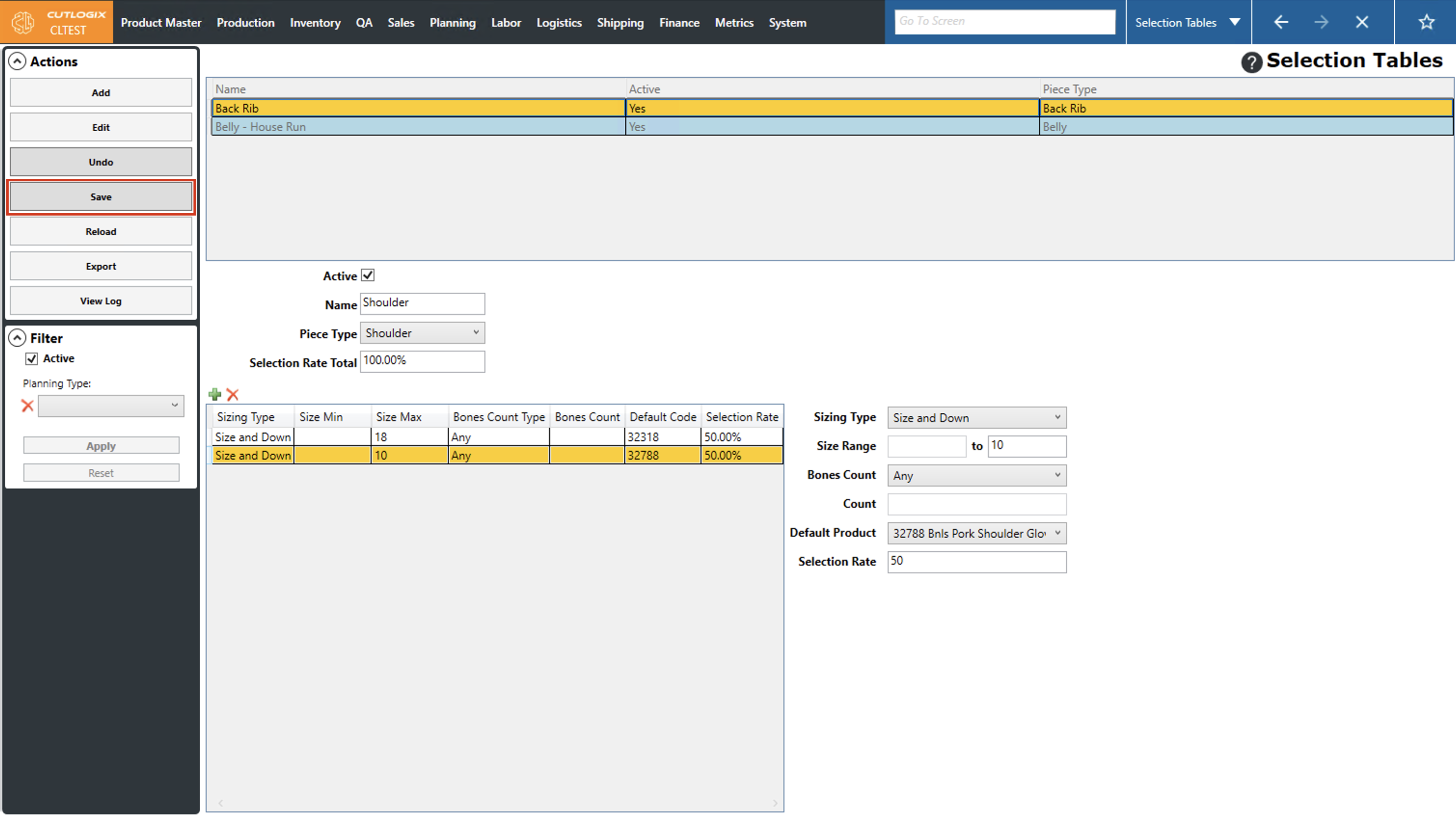1456x815 pixels.
Task: Click the favorite star icon
Action: click(1426, 22)
